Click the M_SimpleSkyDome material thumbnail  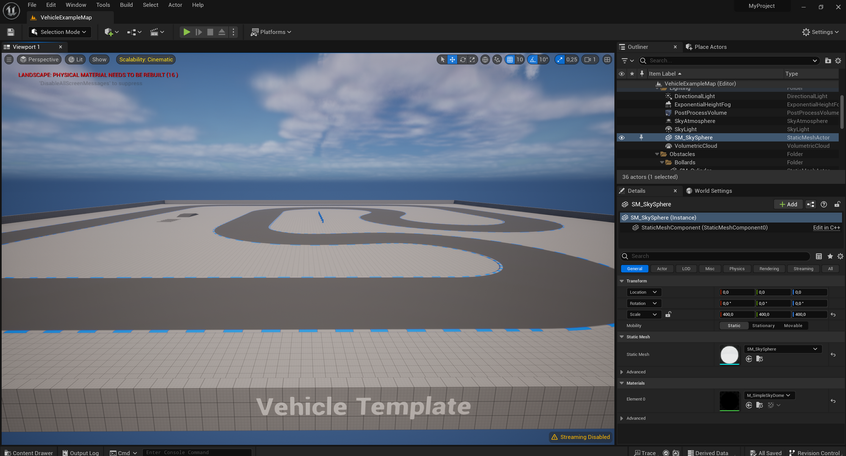[729, 400]
